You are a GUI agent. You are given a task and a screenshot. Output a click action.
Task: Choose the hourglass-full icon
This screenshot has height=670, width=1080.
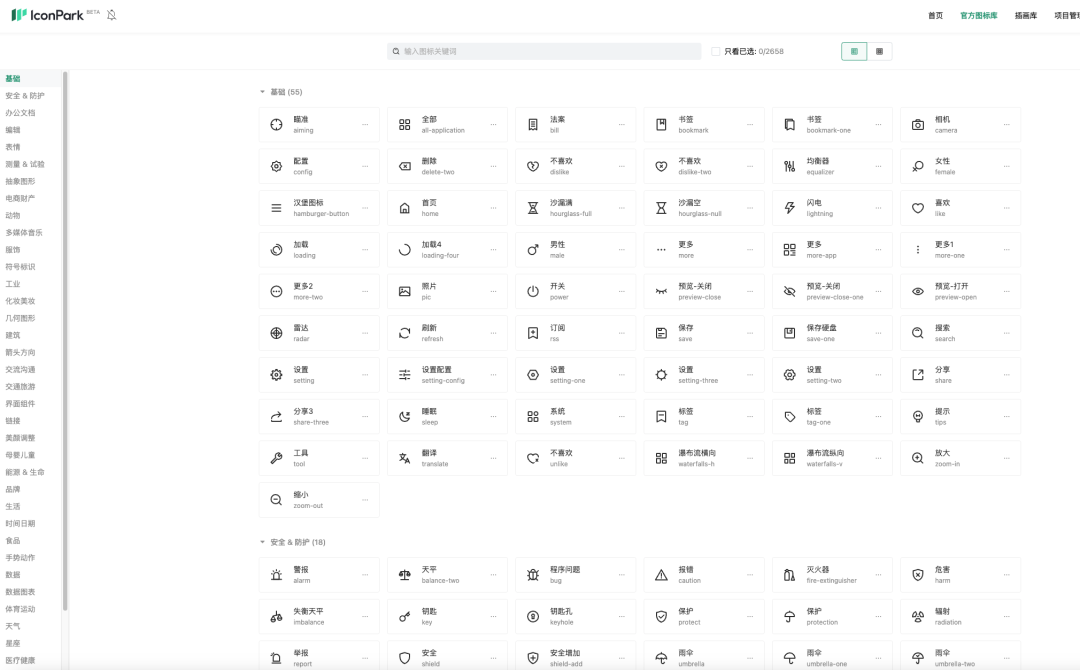point(532,208)
